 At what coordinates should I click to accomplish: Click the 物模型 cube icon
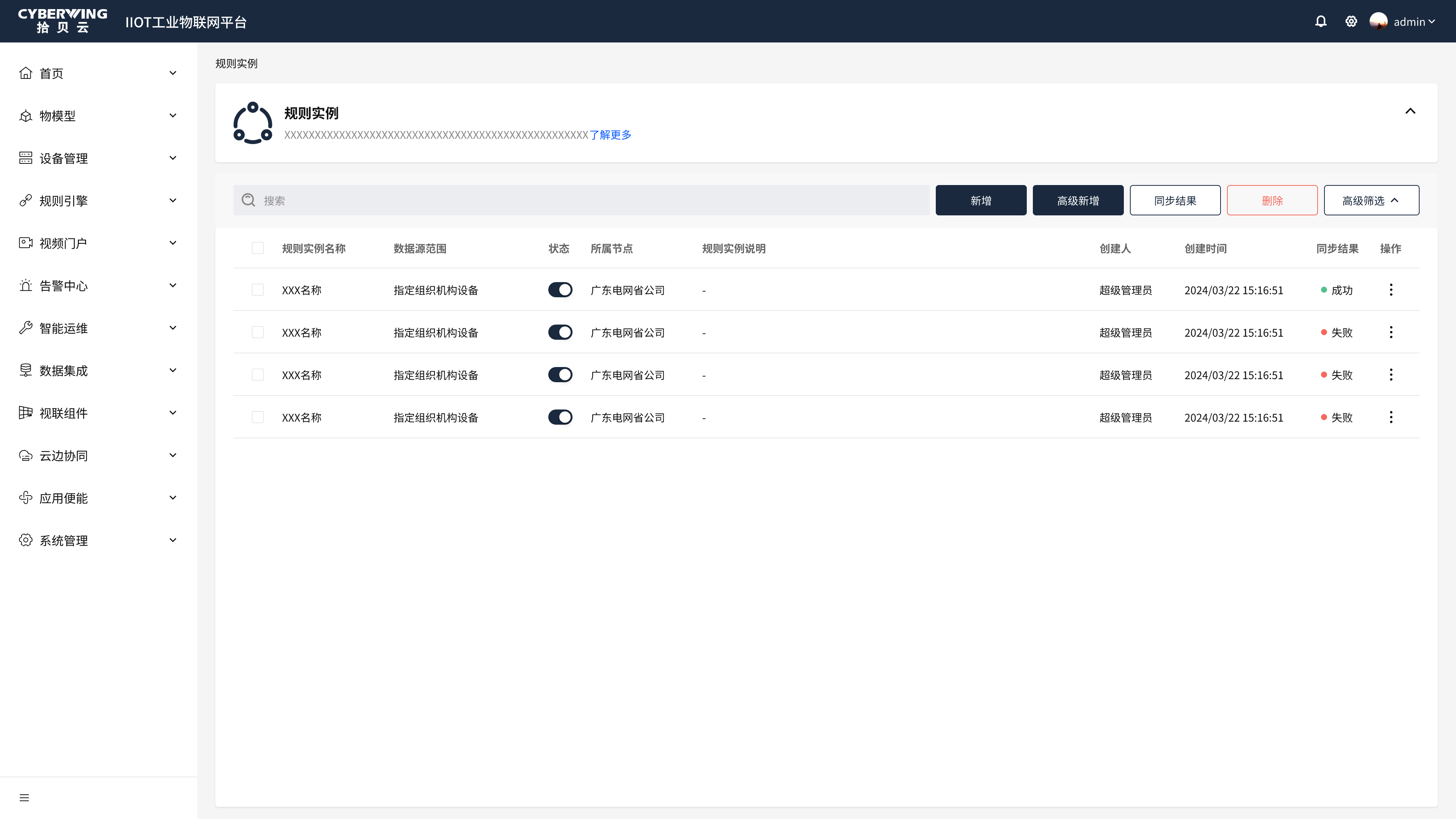click(25, 116)
